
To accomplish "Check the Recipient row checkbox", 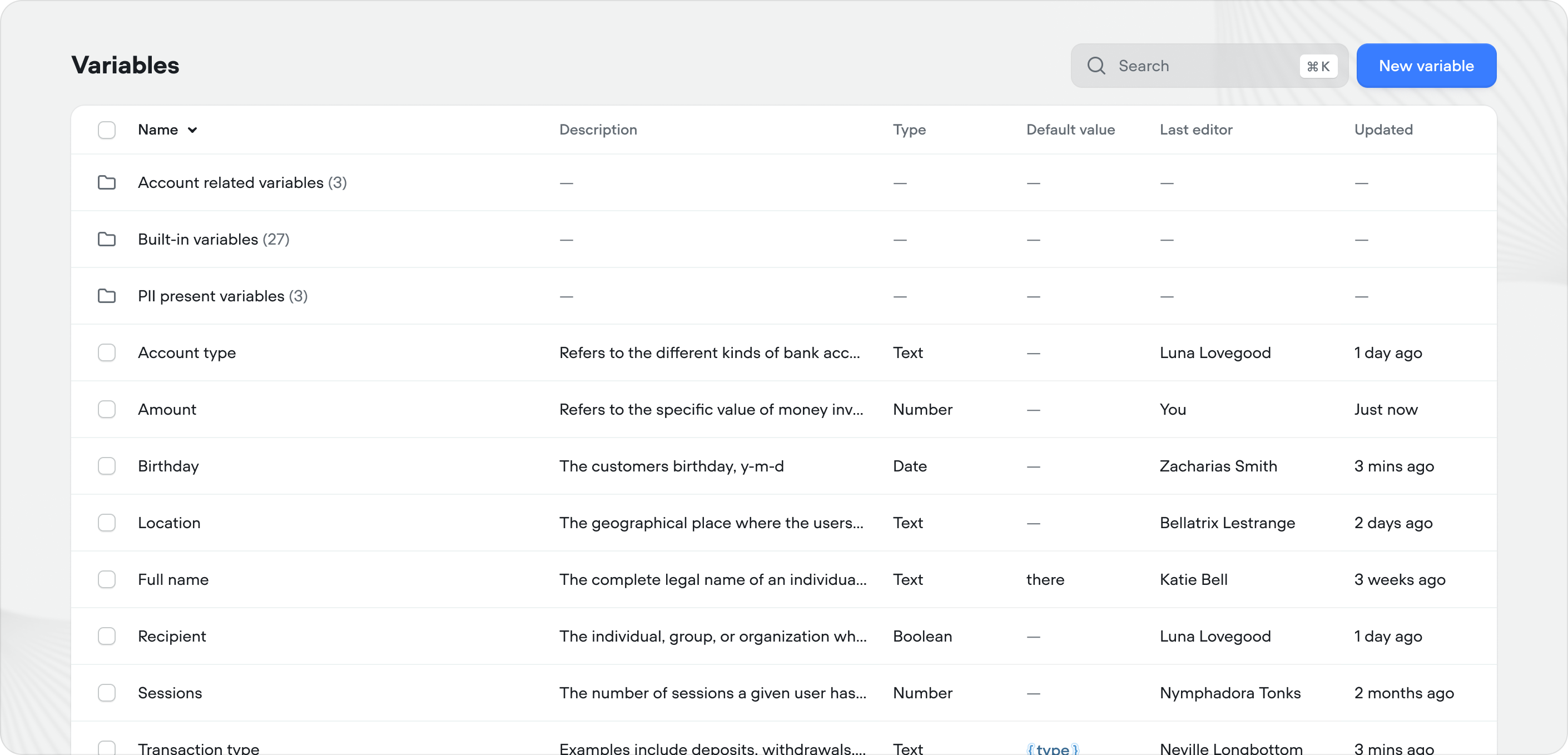I will pyautogui.click(x=107, y=635).
